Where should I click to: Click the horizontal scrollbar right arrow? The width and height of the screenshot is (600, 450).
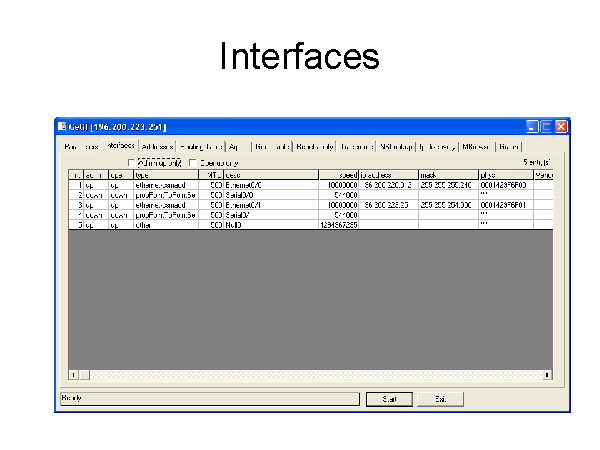[x=547, y=375]
